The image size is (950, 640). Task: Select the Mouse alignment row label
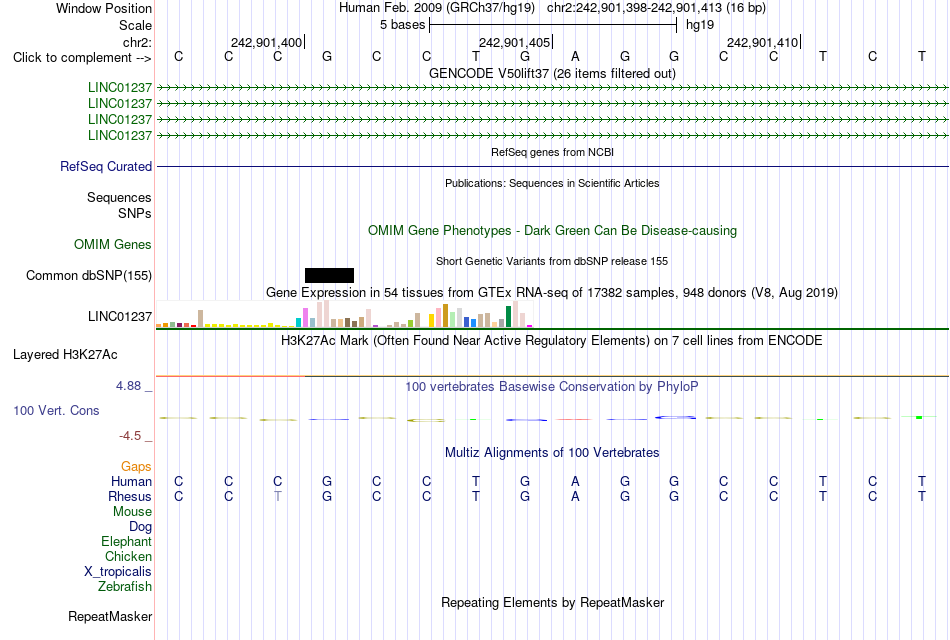[132, 512]
